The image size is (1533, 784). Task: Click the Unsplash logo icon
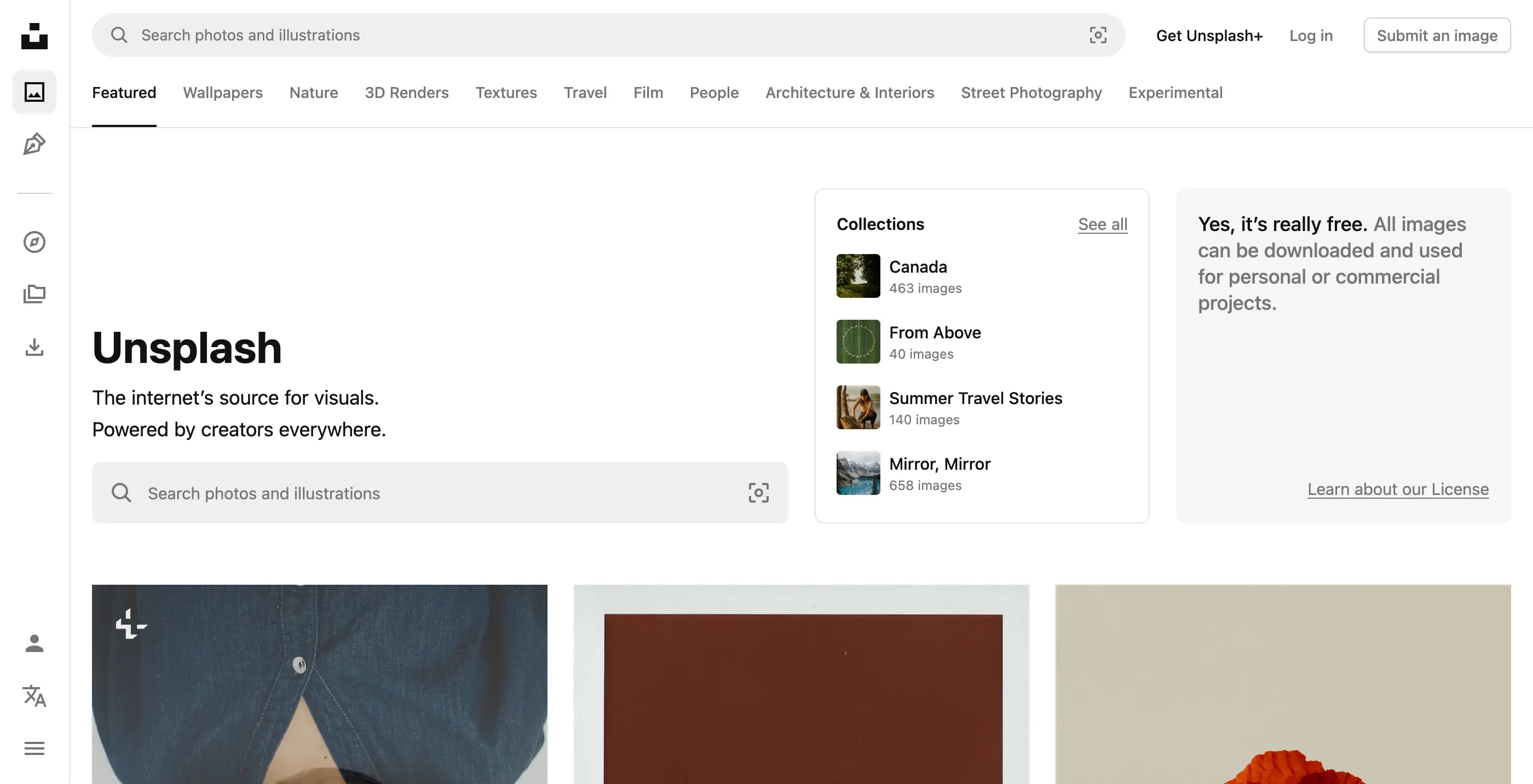(x=34, y=36)
